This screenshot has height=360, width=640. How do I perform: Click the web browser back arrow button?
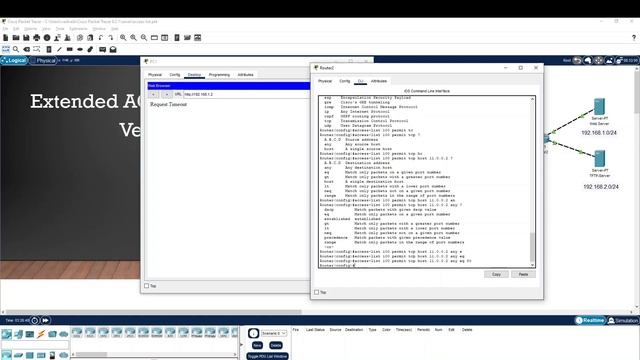pyautogui.click(x=153, y=94)
